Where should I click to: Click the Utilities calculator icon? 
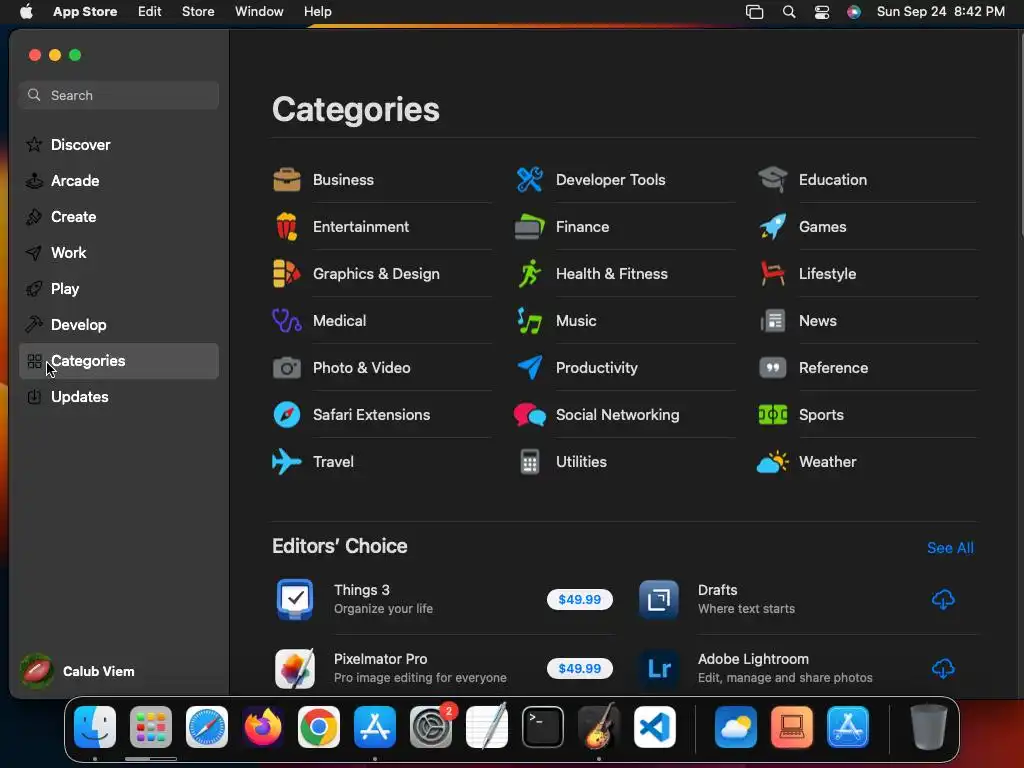530,462
